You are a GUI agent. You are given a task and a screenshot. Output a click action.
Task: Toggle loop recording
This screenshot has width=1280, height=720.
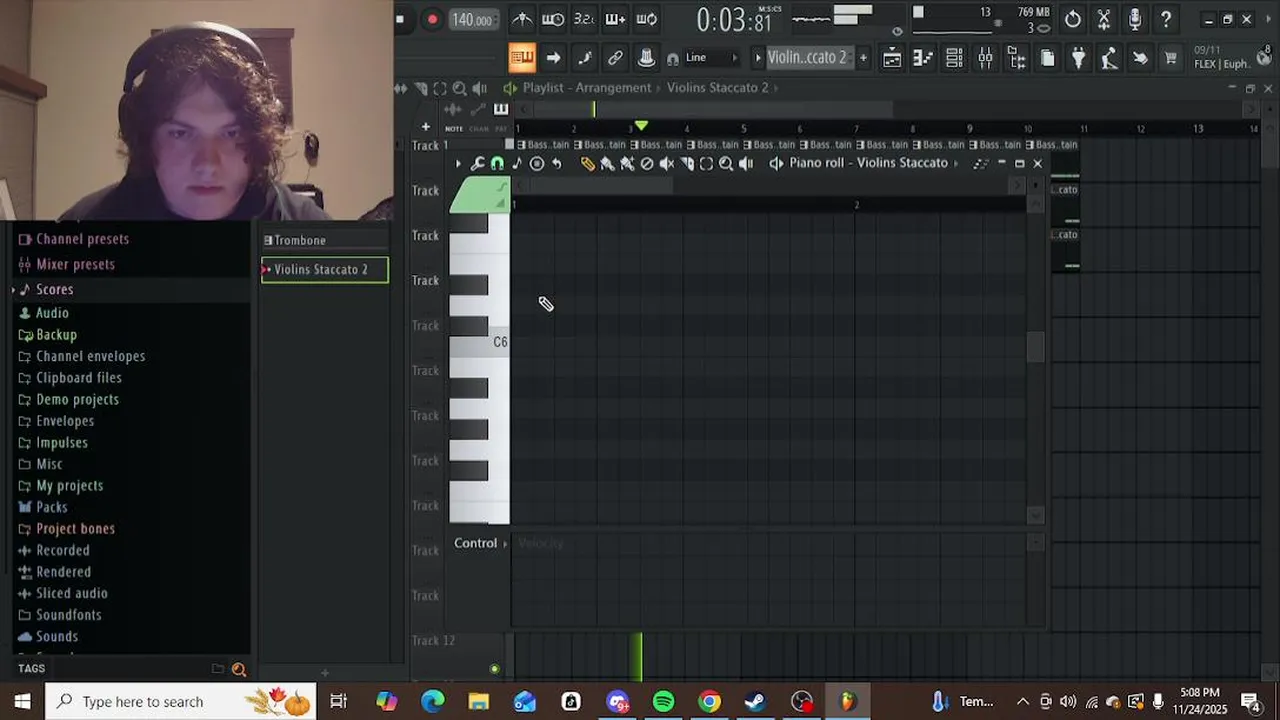pyautogui.click(x=647, y=19)
